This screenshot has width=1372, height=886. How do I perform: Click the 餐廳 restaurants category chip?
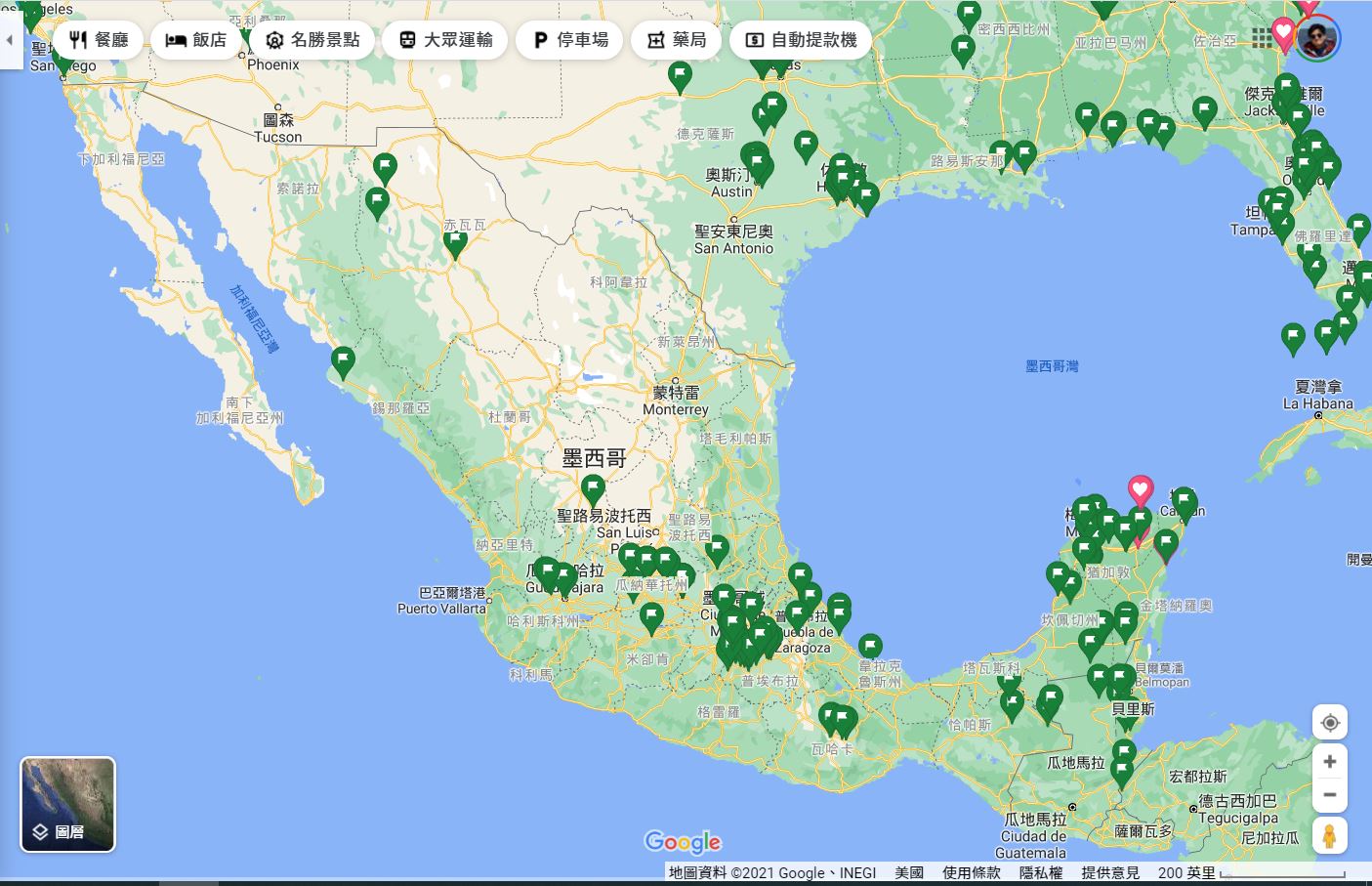pos(99,40)
